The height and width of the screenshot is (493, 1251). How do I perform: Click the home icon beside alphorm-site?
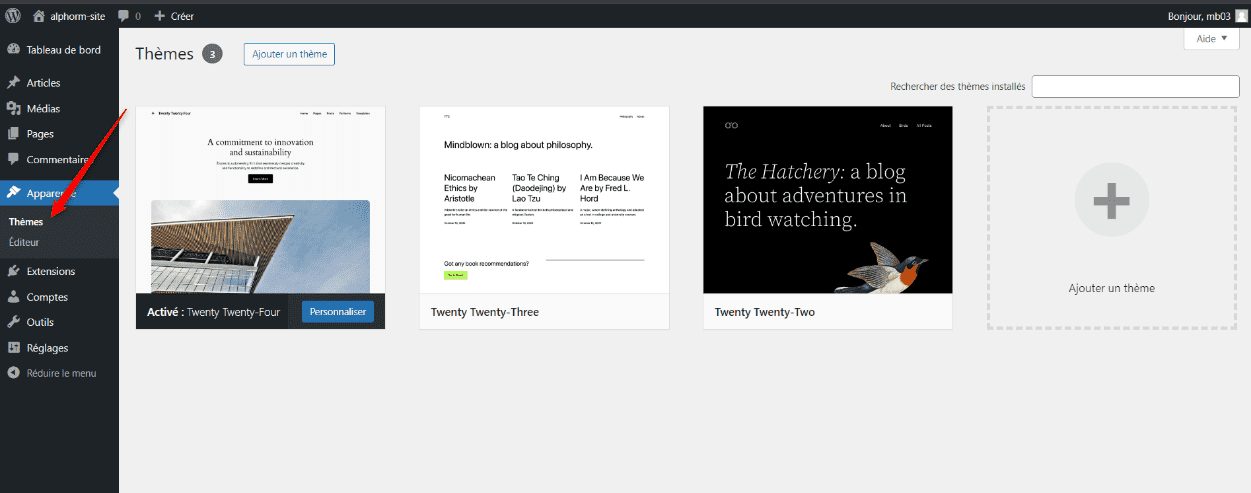(x=39, y=16)
